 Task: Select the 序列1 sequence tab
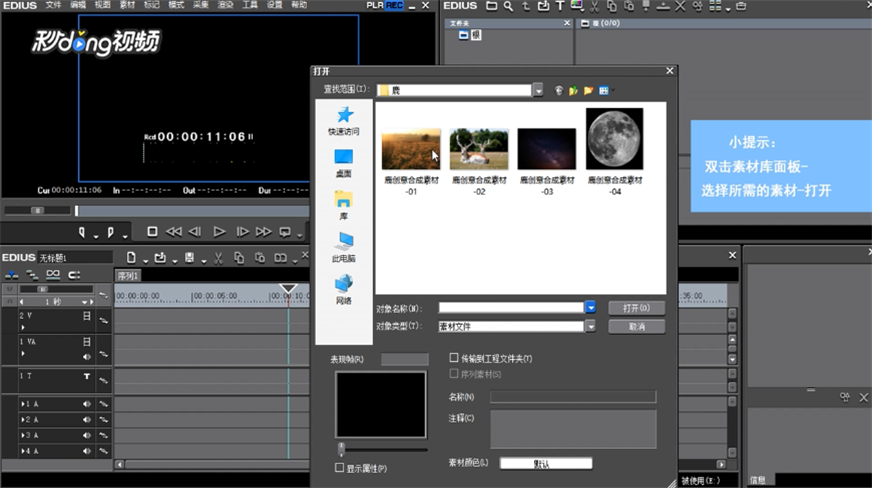(x=128, y=276)
